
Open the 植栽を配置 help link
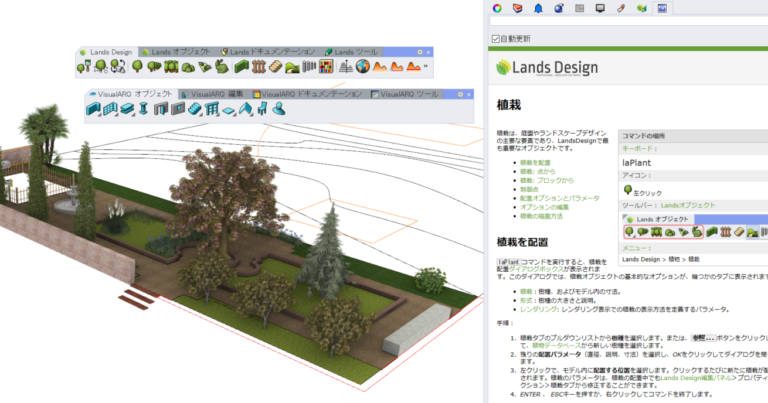point(535,162)
